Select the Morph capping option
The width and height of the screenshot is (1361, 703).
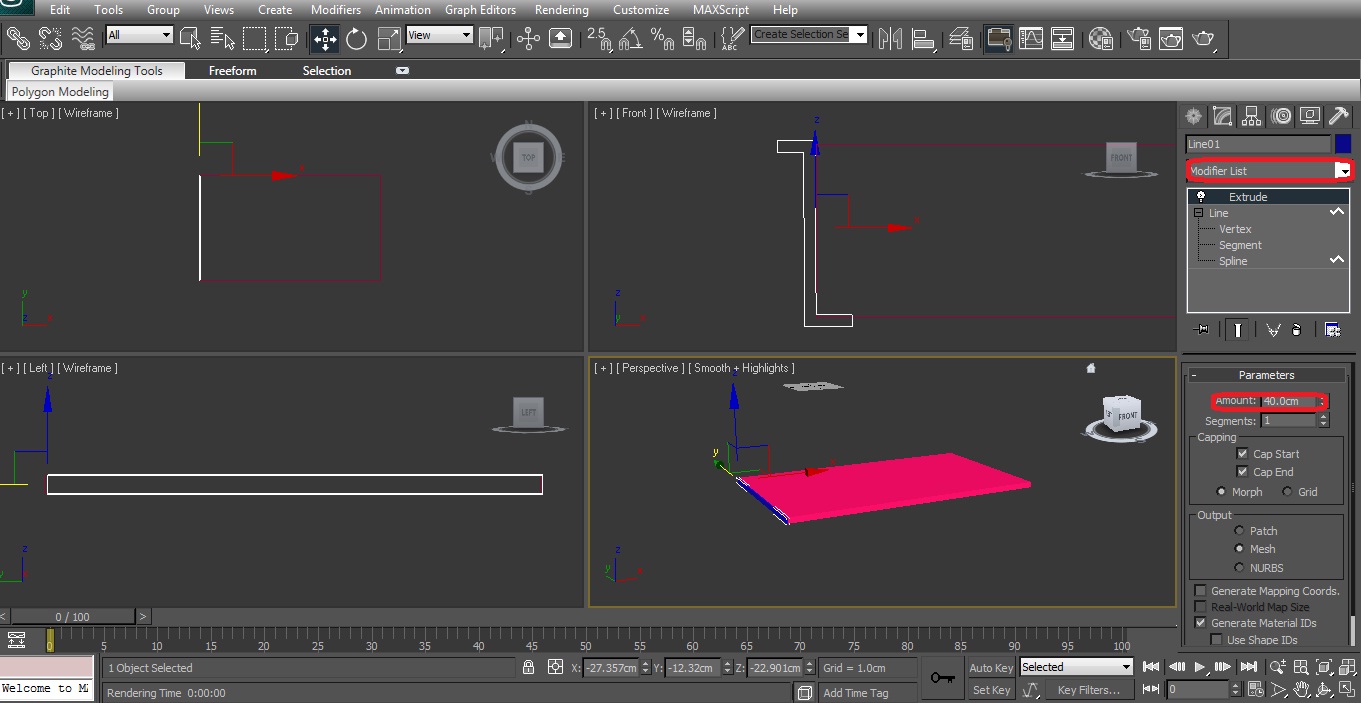tap(1221, 492)
